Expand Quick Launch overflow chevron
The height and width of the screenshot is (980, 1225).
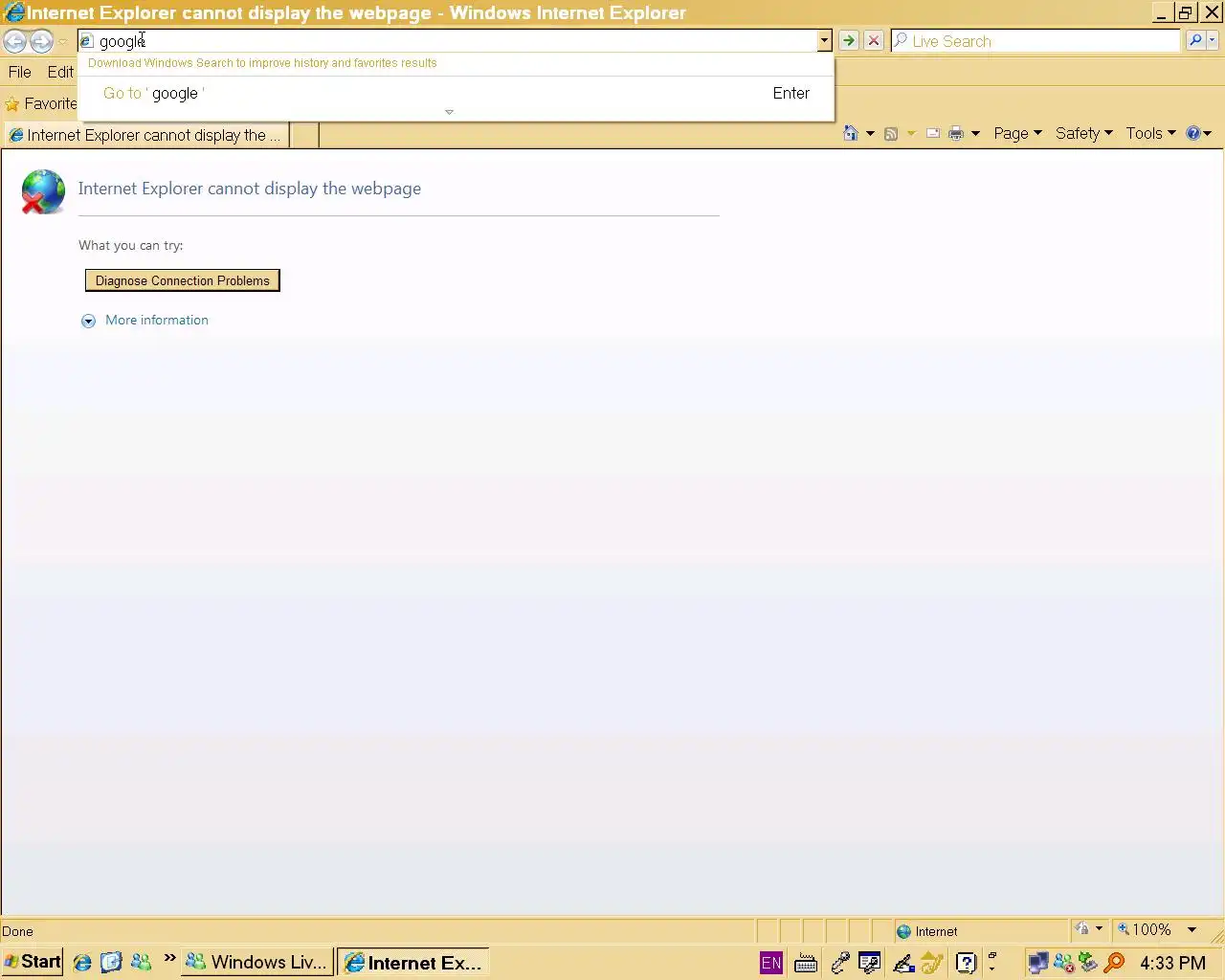point(169,958)
